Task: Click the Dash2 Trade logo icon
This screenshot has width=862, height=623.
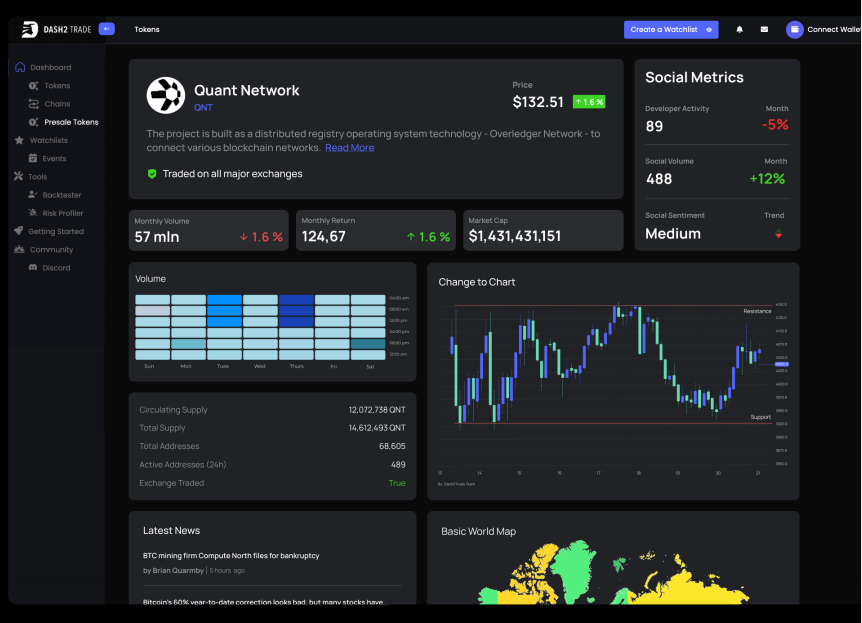Action: 30,29
